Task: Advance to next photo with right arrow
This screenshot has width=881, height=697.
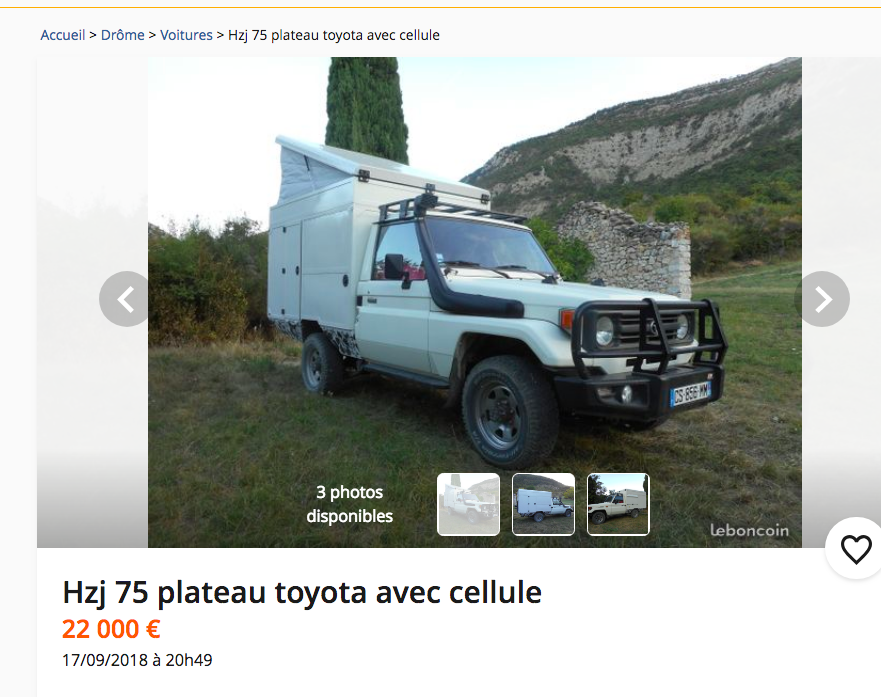Action: point(822,299)
